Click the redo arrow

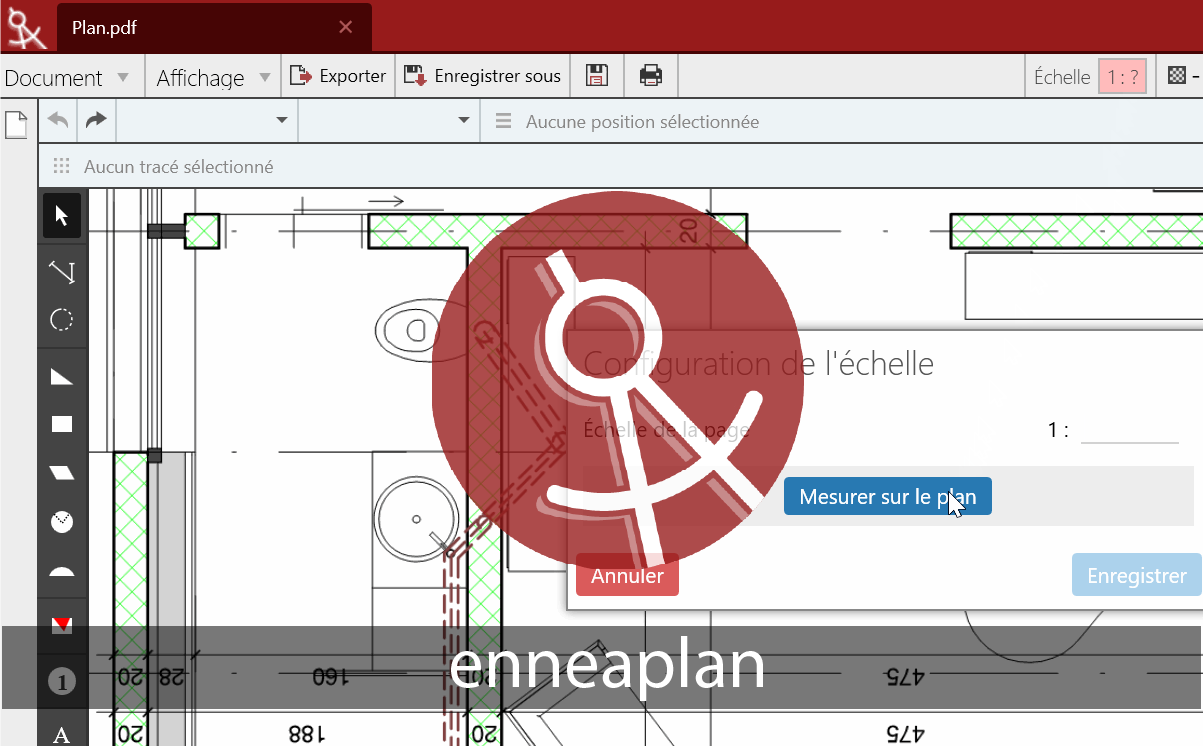pos(96,121)
